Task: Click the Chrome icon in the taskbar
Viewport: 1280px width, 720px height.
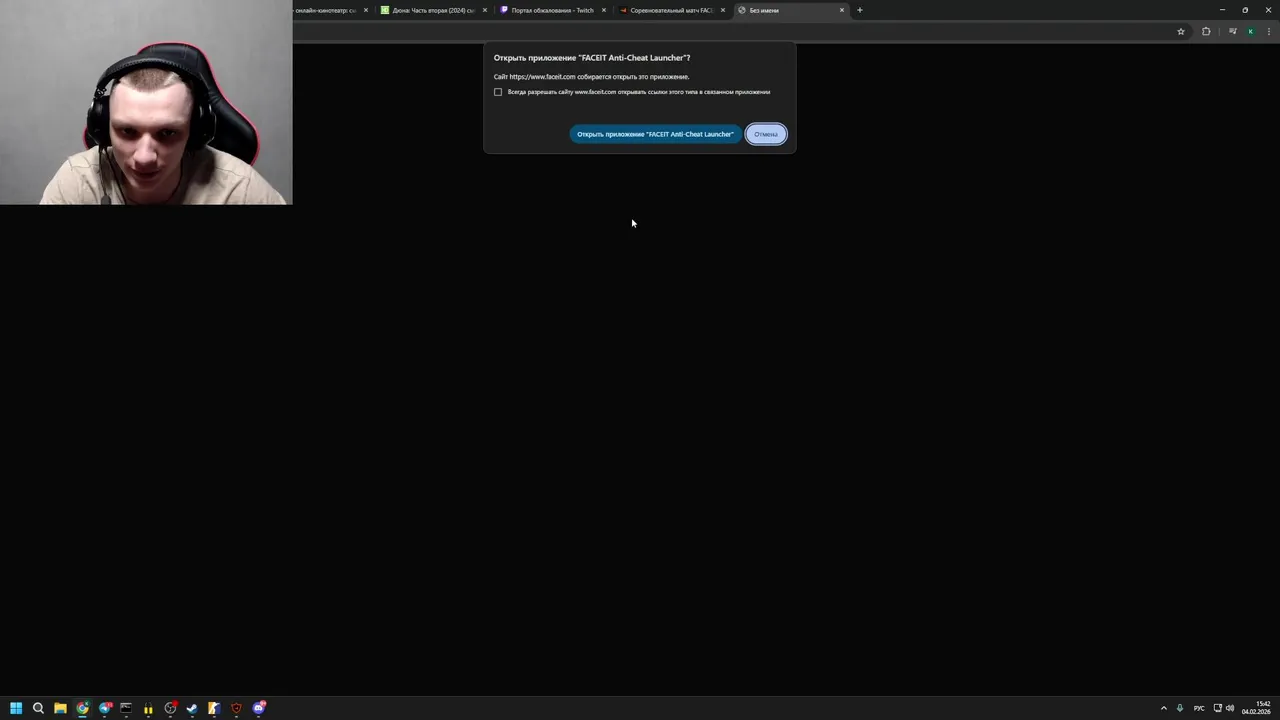Action: coord(82,708)
